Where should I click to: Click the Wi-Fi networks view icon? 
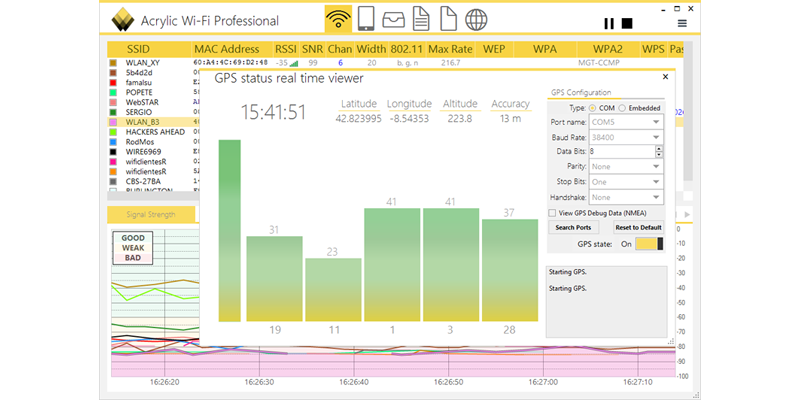click(339, 20)
